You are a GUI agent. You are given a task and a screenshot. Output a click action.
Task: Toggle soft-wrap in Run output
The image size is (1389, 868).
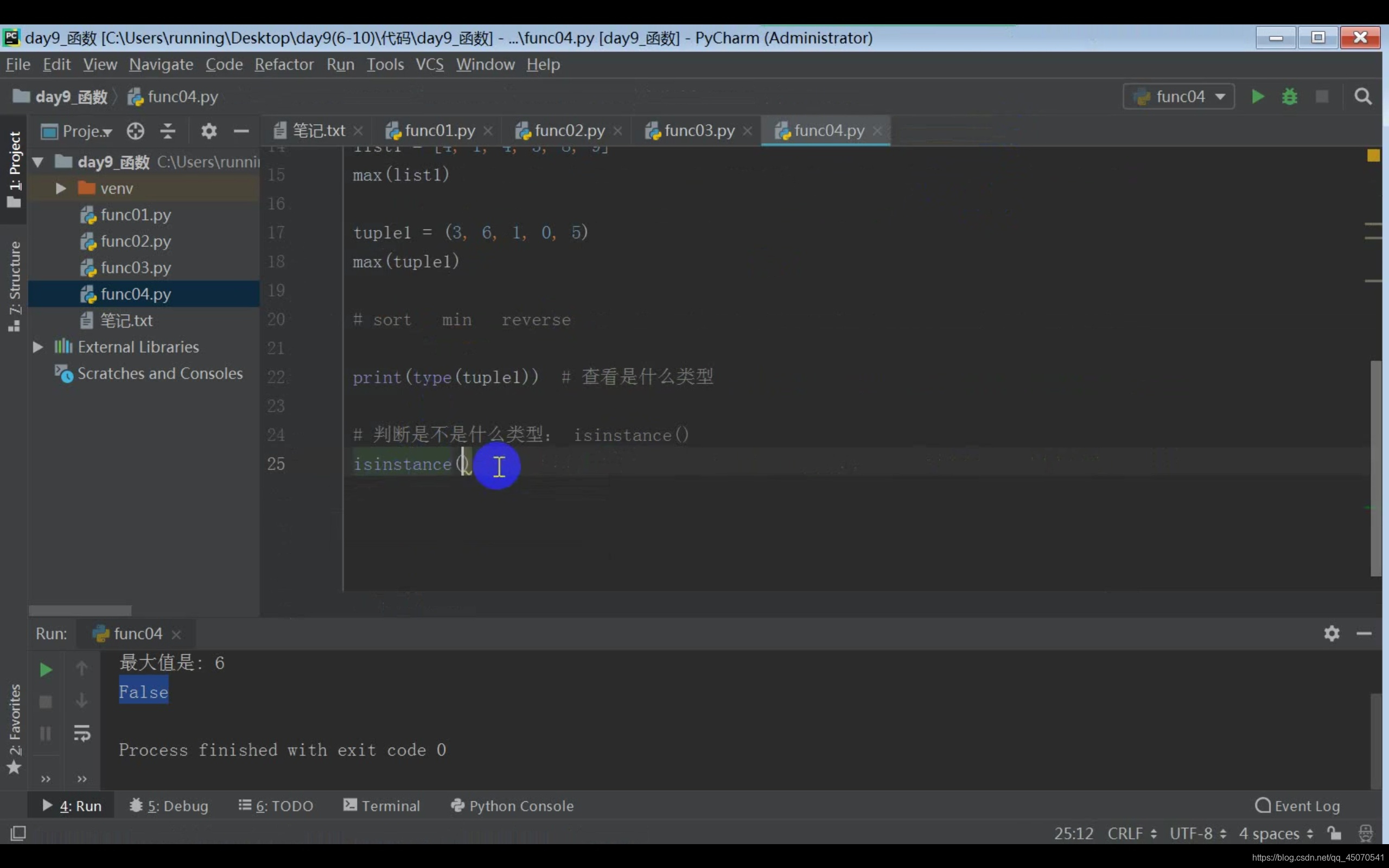click(x=82, y=733)
